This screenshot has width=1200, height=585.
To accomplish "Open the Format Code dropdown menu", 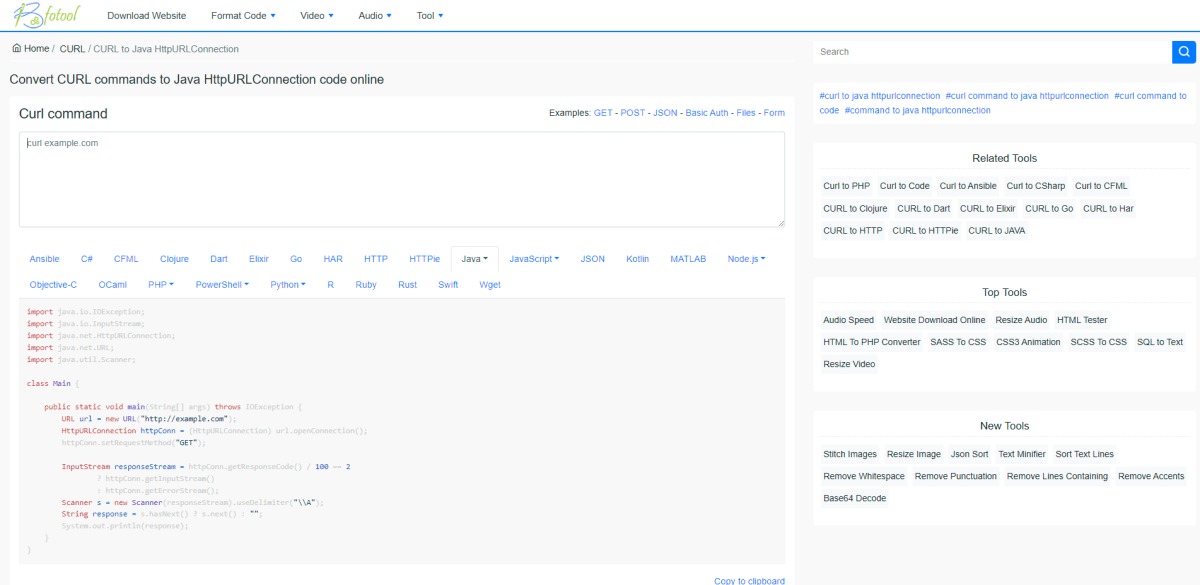I will pyautogui.click(x=243, y=16).
